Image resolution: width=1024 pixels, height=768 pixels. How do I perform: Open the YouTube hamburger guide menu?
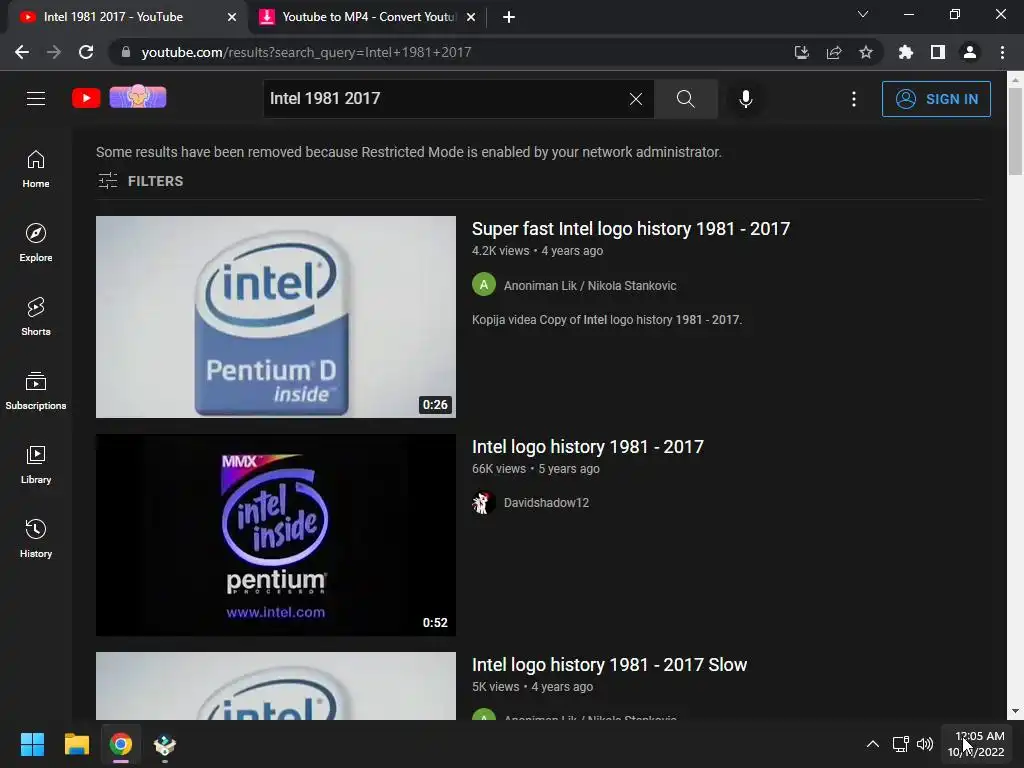tap(36, 99)
